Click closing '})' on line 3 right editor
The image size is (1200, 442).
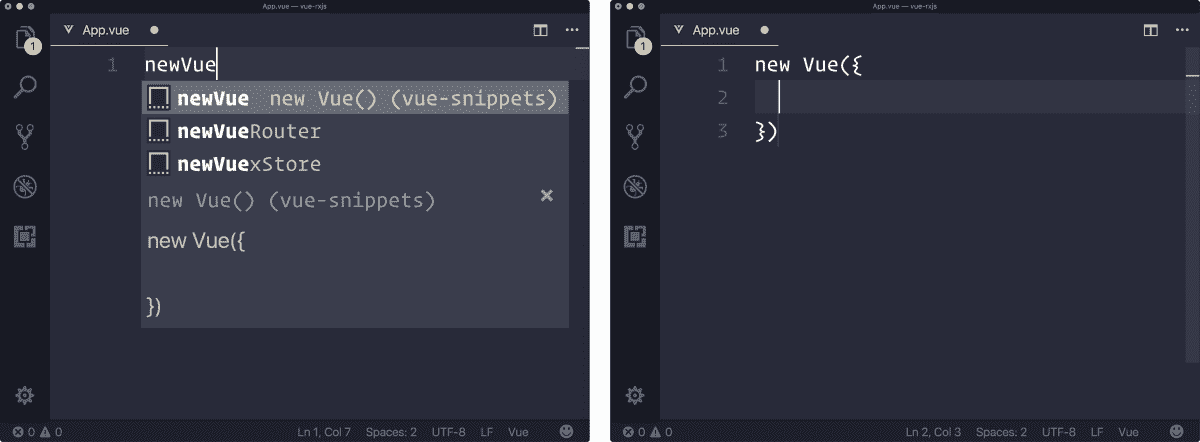[x=766, y=131]
